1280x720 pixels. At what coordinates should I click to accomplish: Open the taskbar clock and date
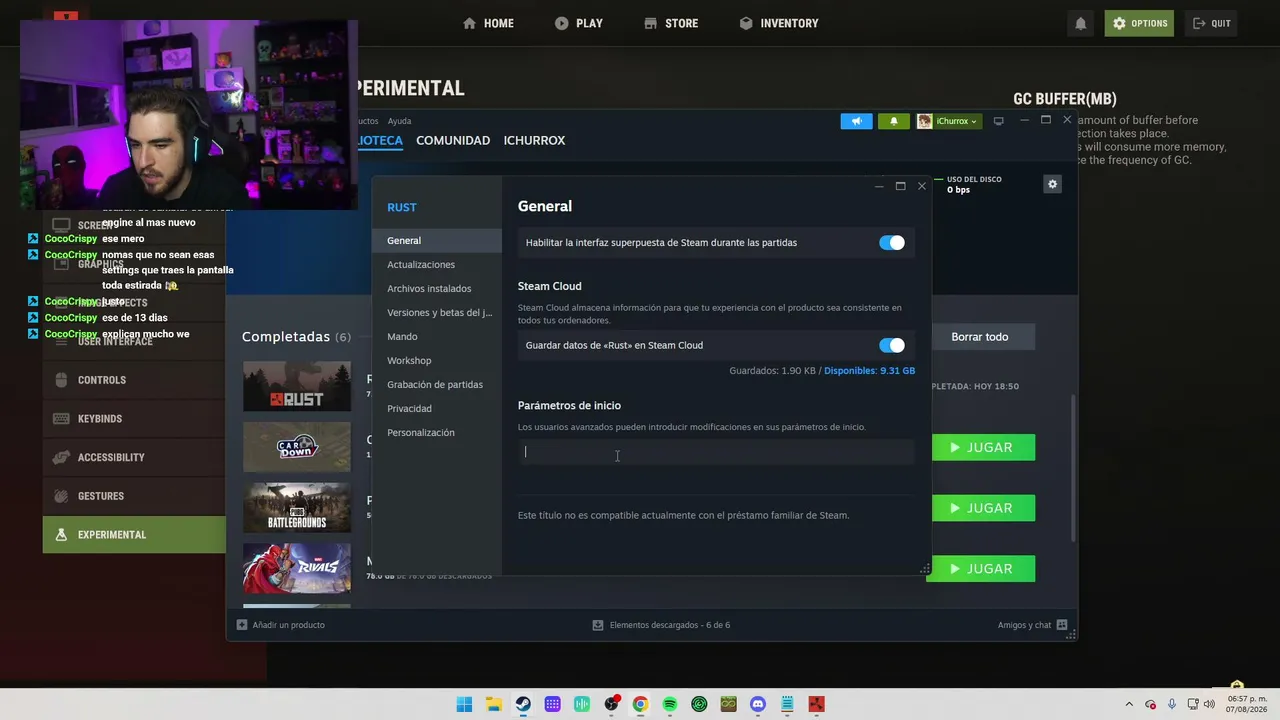click(1247, 704)
